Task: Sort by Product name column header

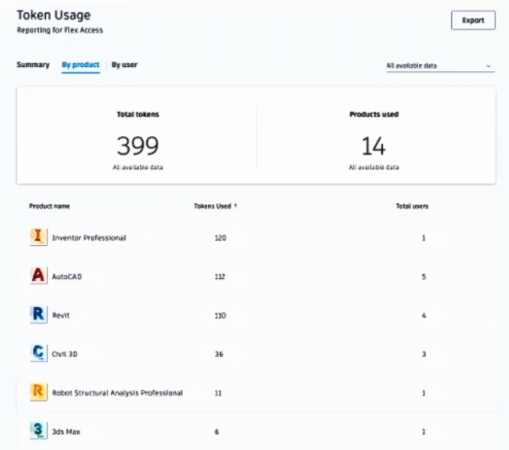Action: tap(49, 206)
